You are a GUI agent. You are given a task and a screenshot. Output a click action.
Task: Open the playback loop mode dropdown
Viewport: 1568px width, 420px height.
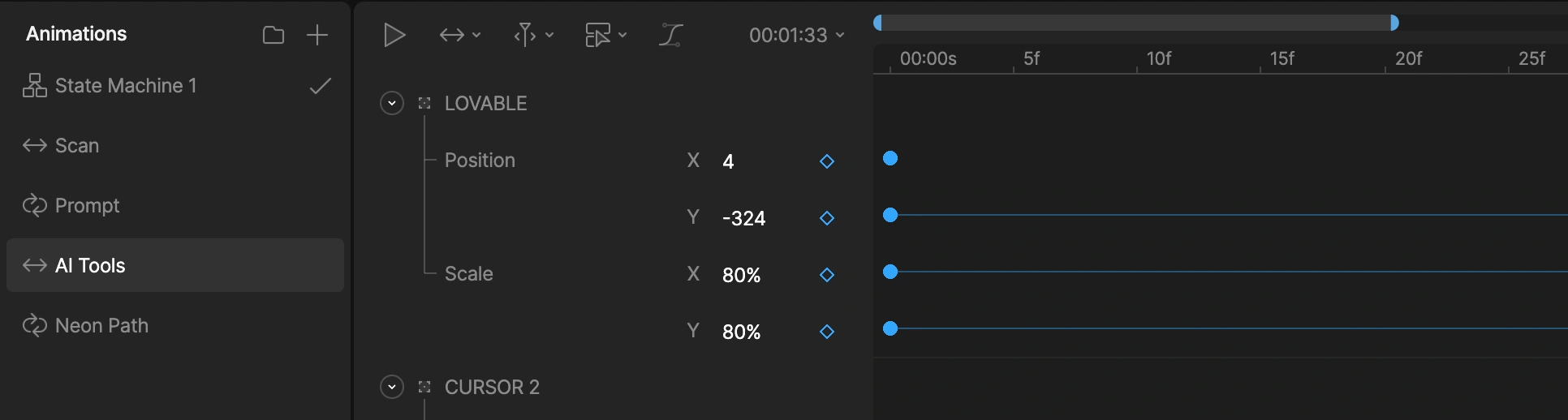pyautogui.click(x=460, y=35)
